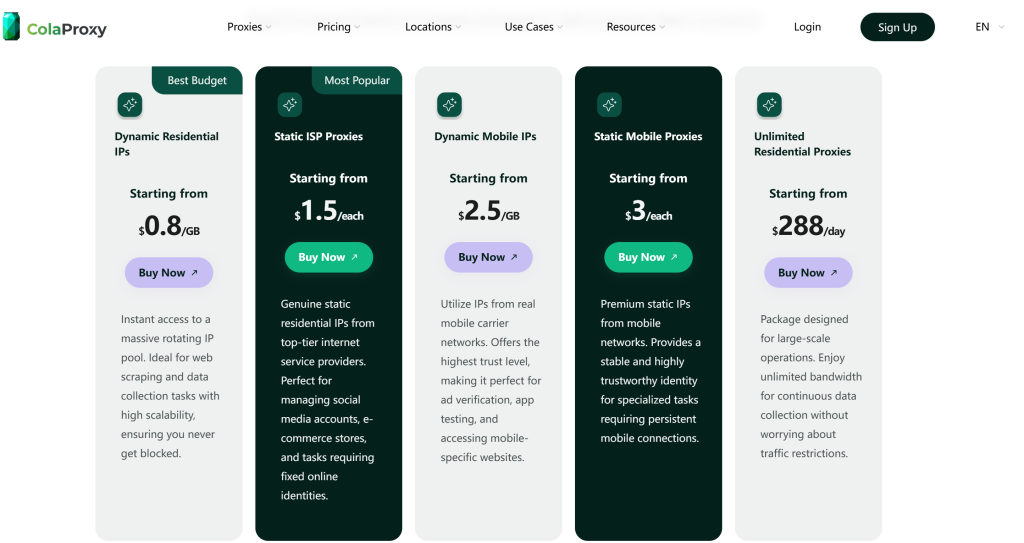Viewport: 1024px width, 543px height.
Task: Click the Login link
Action: pos(807,27)
